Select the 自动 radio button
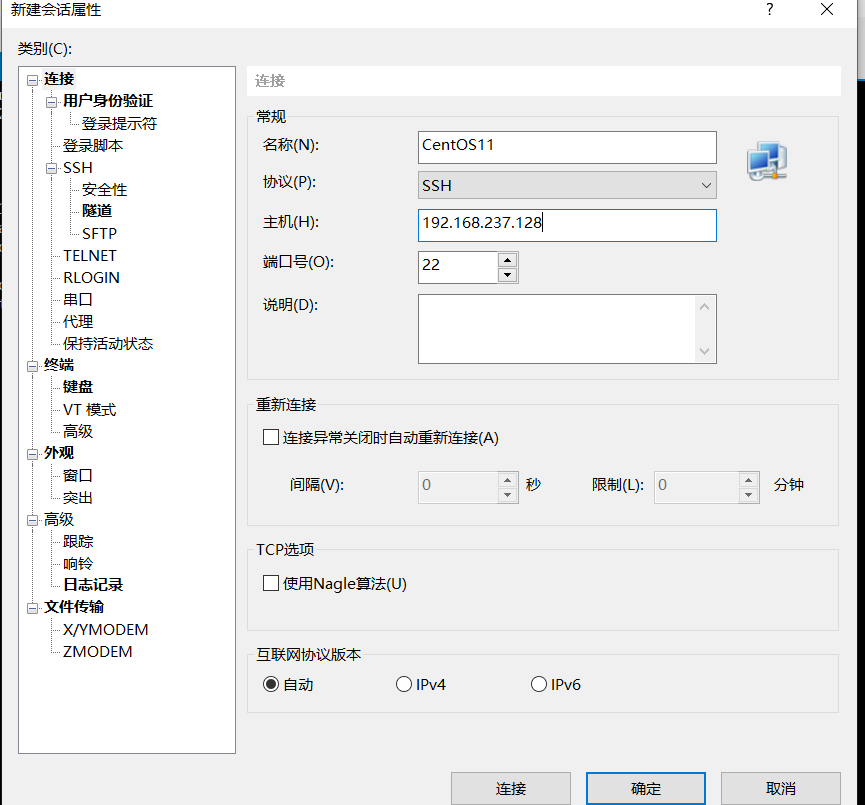The image size is (865, 805). click(x=270, y=684)
